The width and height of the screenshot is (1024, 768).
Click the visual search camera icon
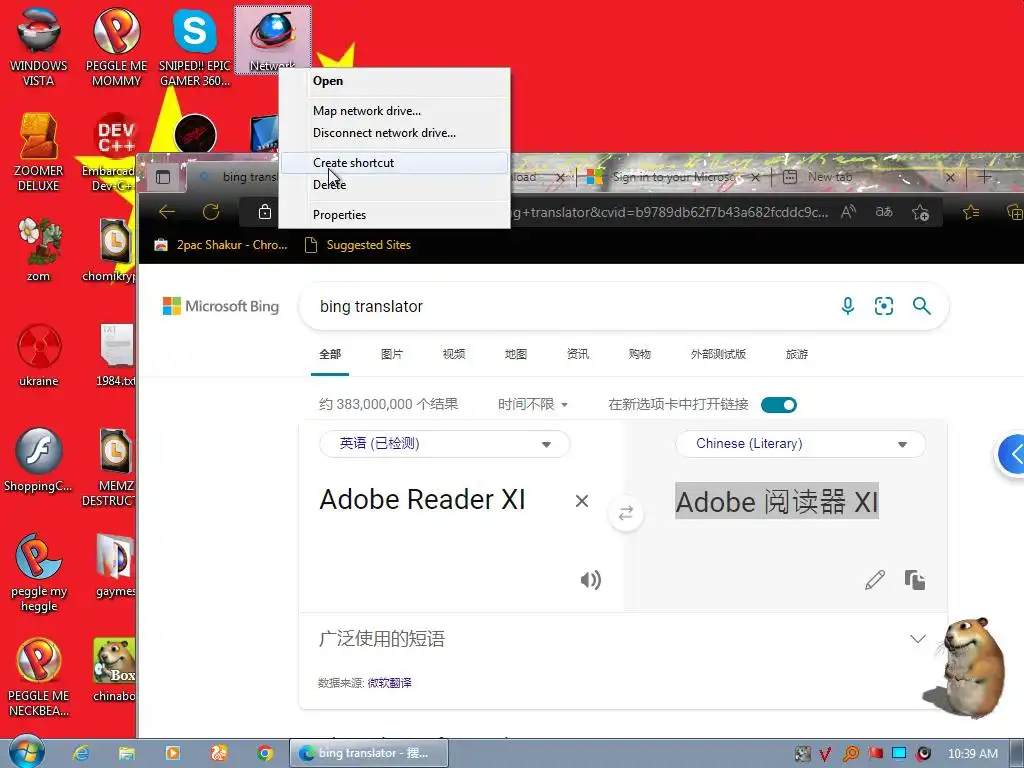point(884,306)
